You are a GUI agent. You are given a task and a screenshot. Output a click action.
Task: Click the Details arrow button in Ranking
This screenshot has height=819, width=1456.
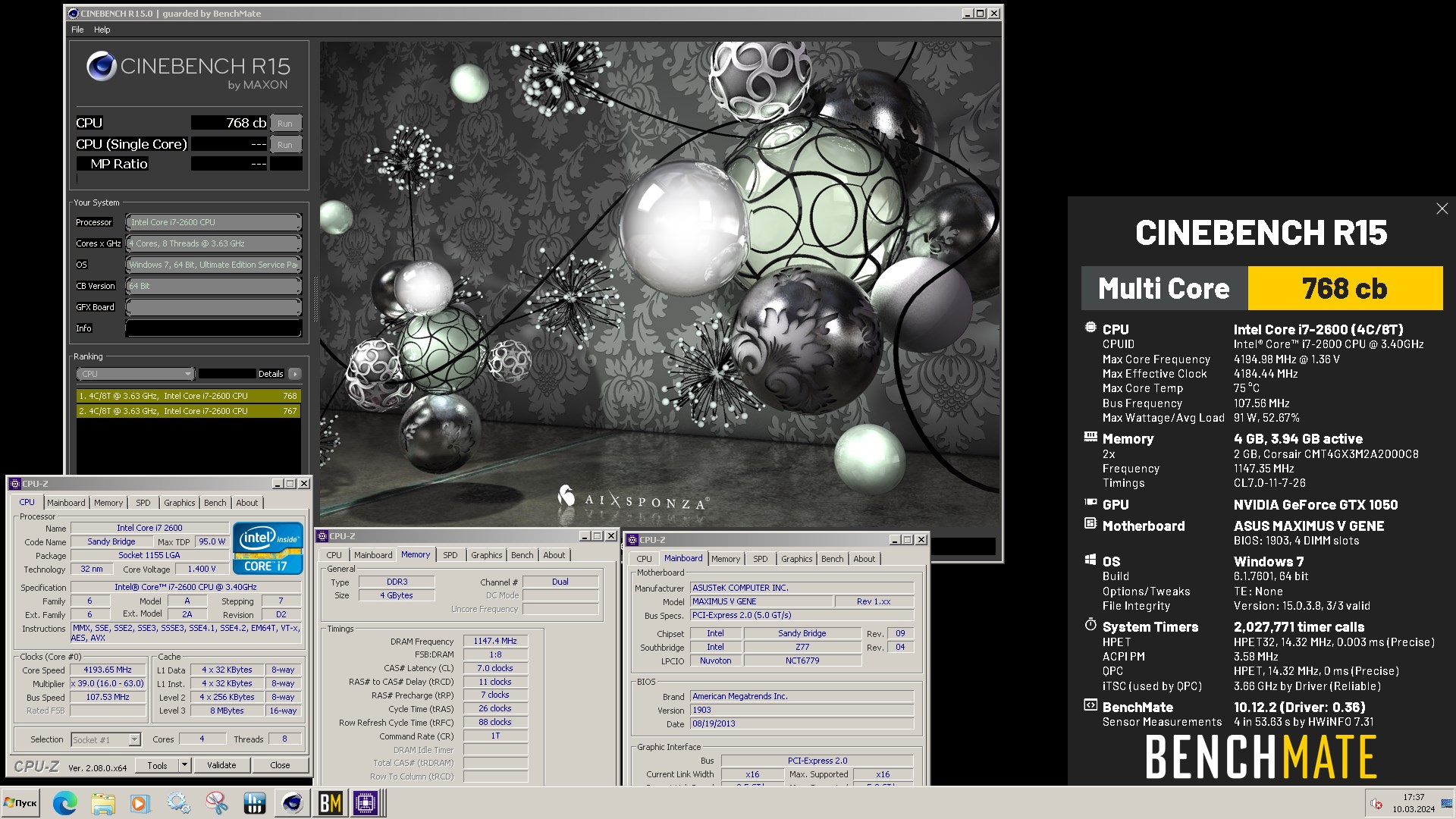coord(295,374)
